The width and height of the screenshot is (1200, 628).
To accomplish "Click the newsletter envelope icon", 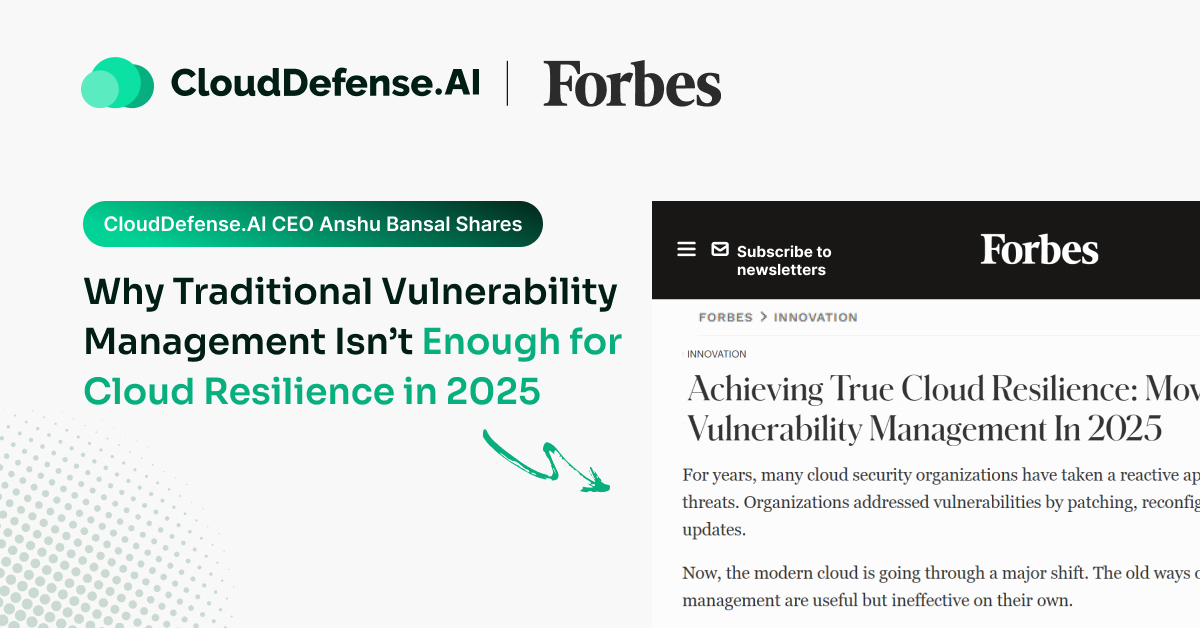I will [720, 249].
